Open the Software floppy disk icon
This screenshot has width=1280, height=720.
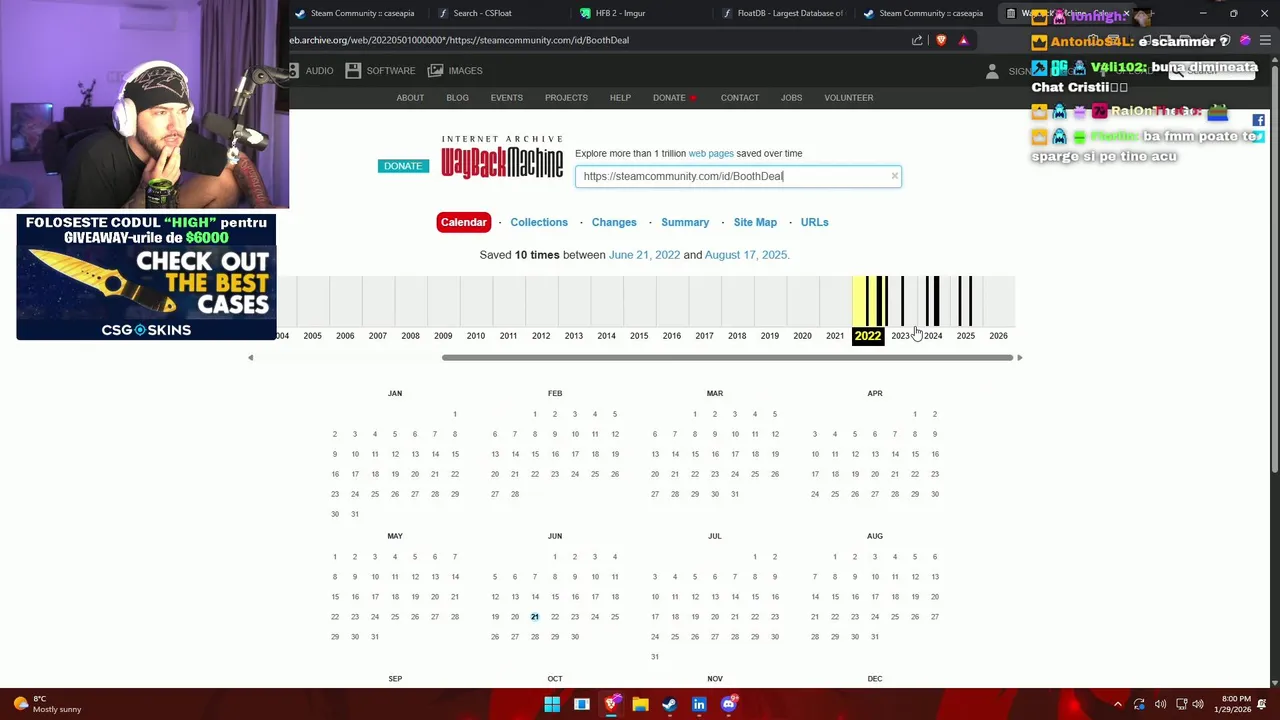[x=353, y=71]
